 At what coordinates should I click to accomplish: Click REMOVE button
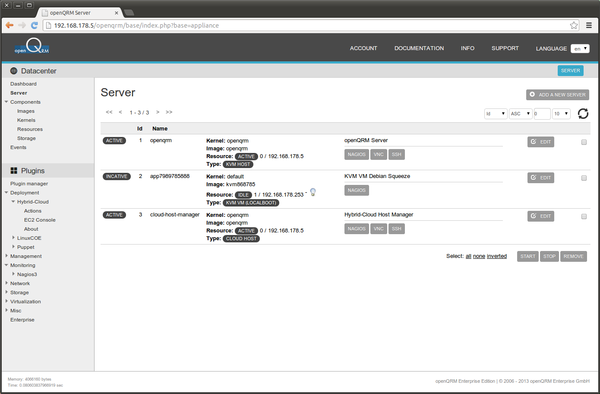[573, 256]
